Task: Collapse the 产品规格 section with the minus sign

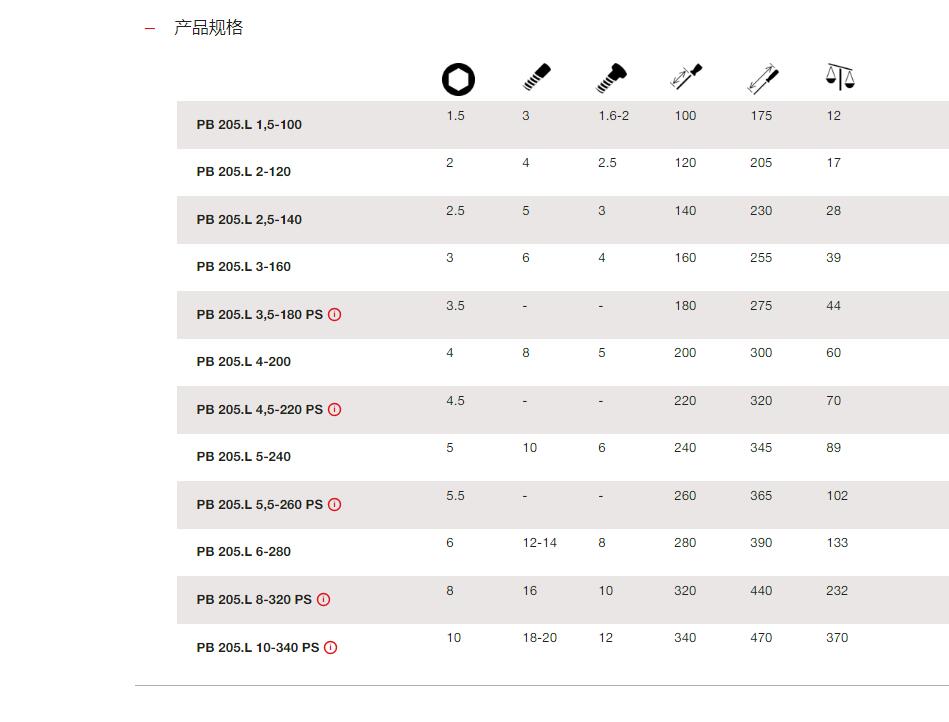Action: 149,28
